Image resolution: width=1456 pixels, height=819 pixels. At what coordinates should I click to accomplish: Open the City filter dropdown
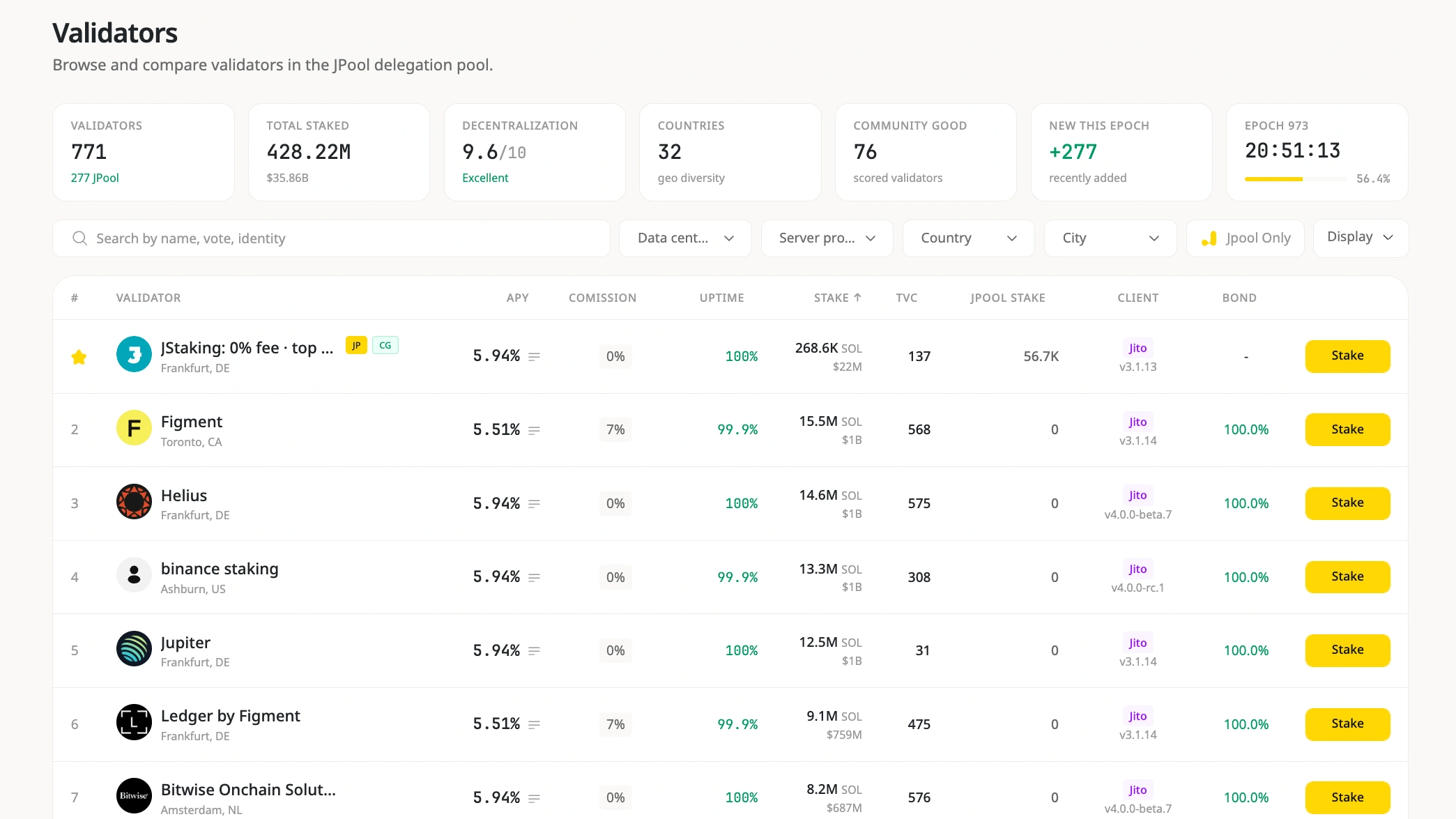pyautogui.click(x=1110, y=238)
